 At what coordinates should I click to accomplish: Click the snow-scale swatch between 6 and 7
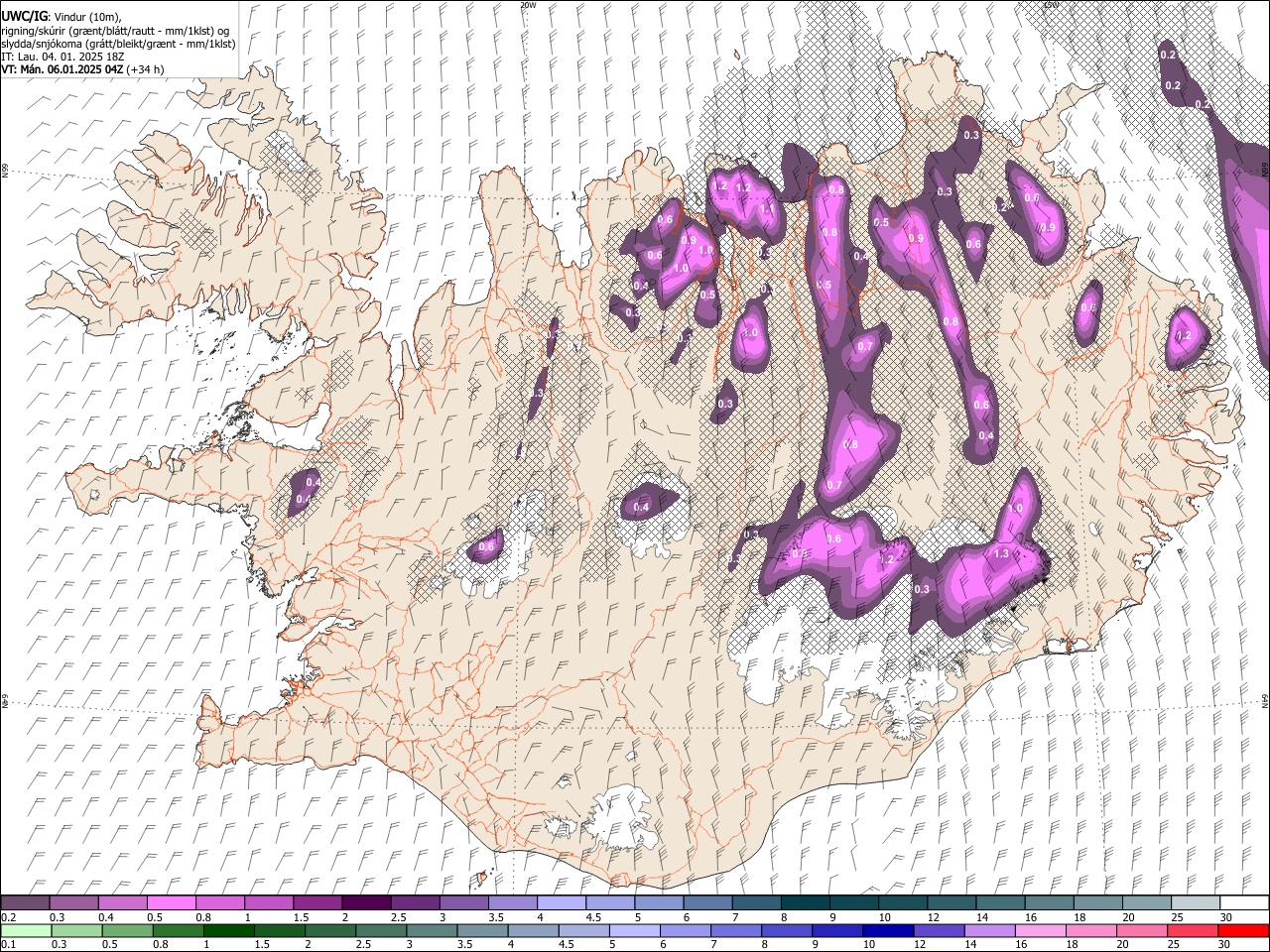coord(707,902)
